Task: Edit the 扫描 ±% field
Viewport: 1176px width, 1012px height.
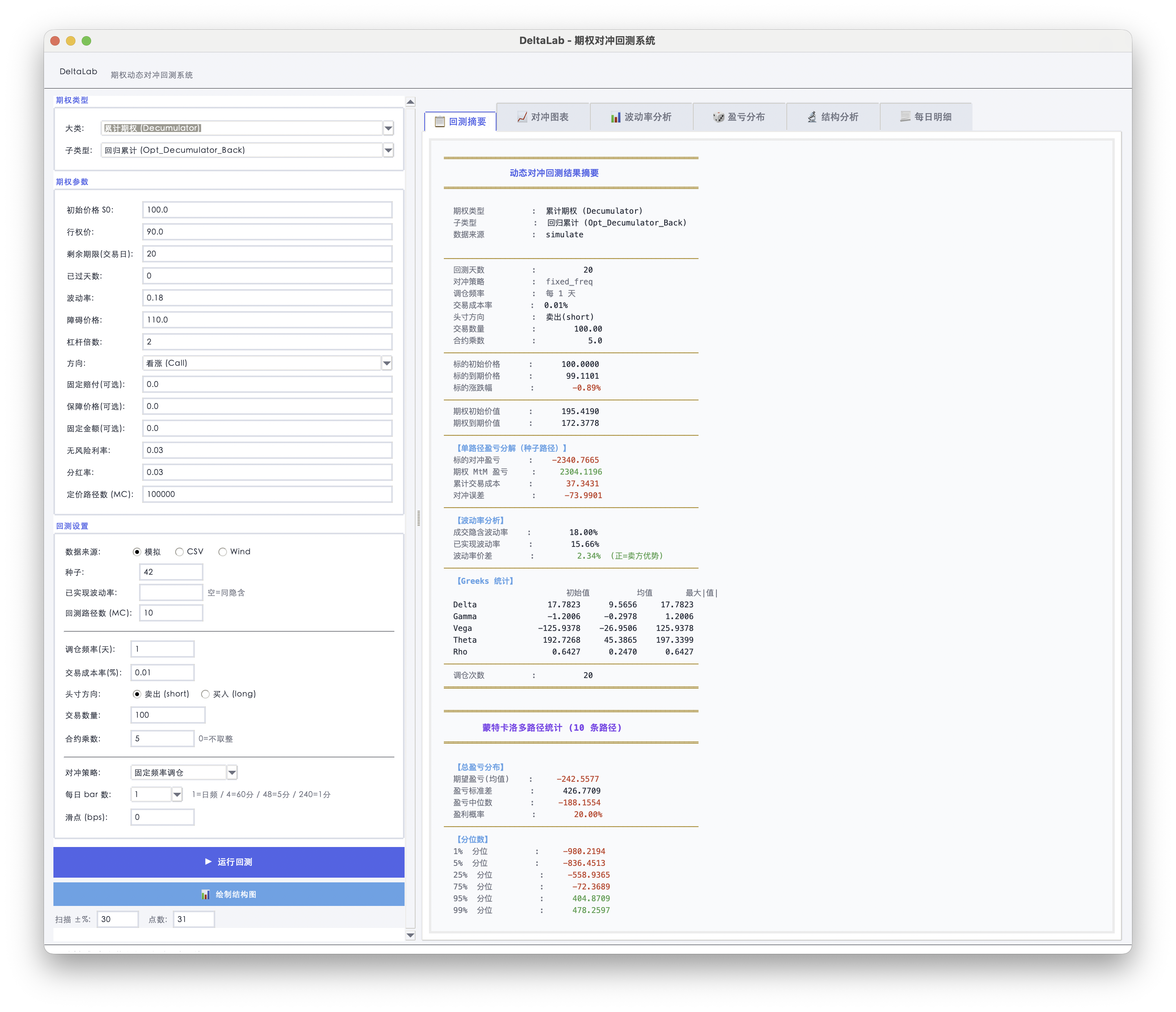Action: pyautogui.click(x=117, y=920)
